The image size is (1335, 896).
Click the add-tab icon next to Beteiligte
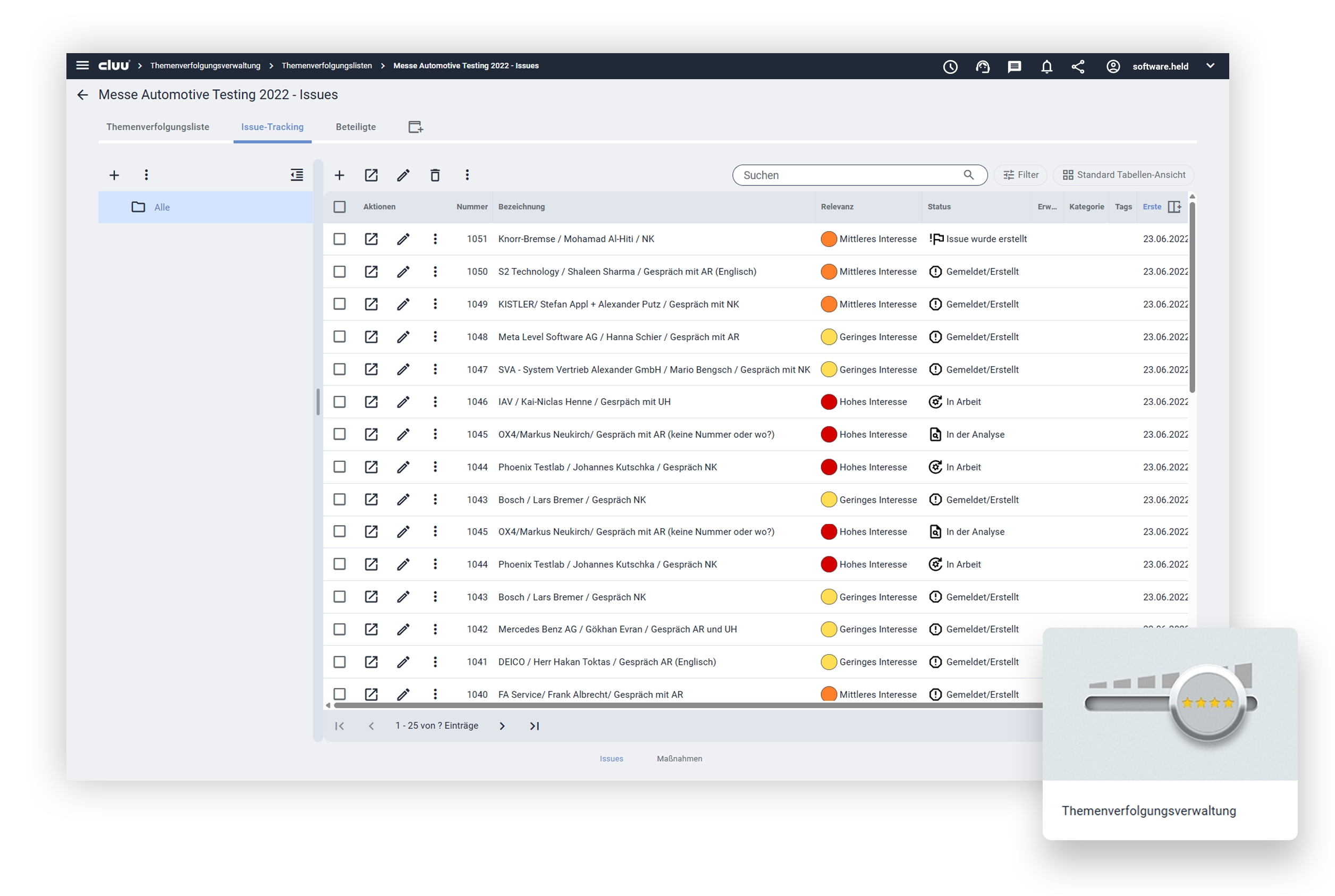[x=416, y=127]
